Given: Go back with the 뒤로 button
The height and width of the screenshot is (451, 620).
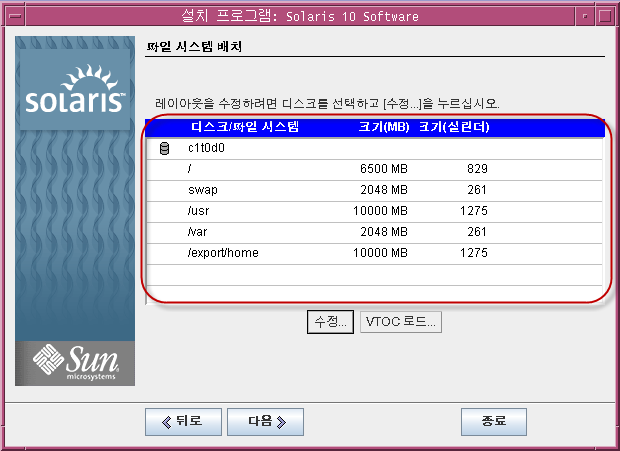Looking at the screenshot, I should [x=183, y=422].
